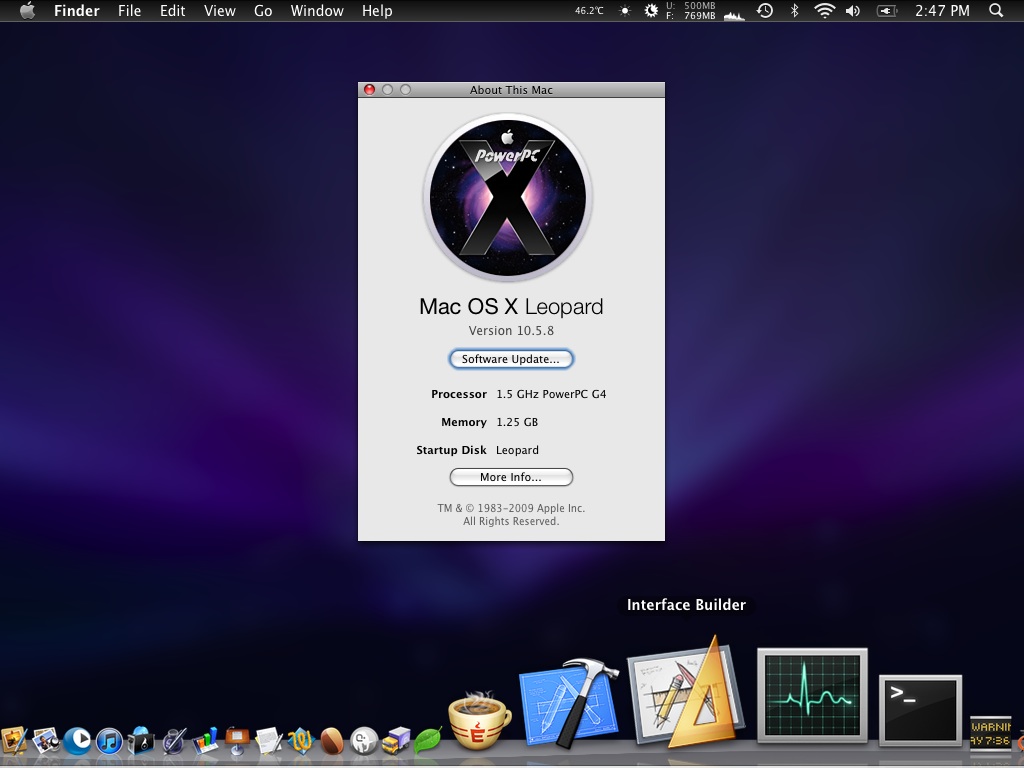Screen dimensions: 1024x768
Task: Click the Software Update... button
Action: coord(511,359)
